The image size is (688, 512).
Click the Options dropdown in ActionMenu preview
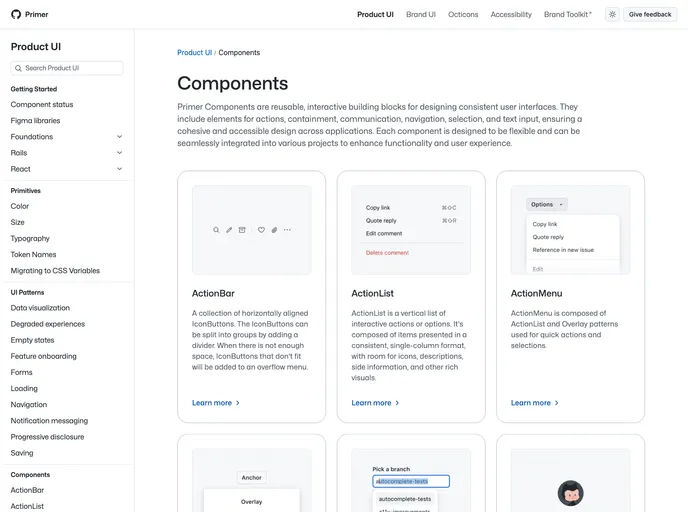(547, 204)
